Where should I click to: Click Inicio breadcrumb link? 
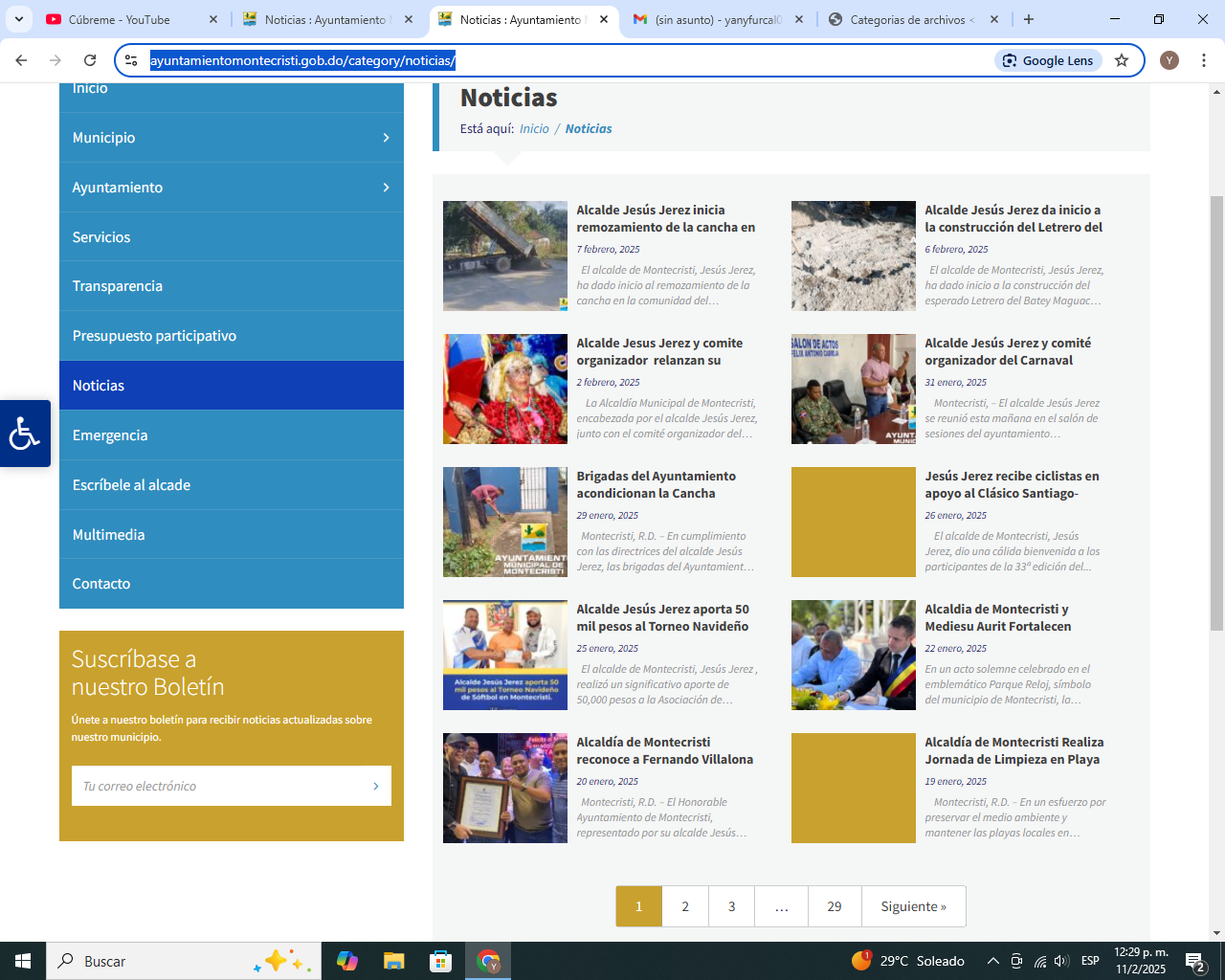point(534,129)
